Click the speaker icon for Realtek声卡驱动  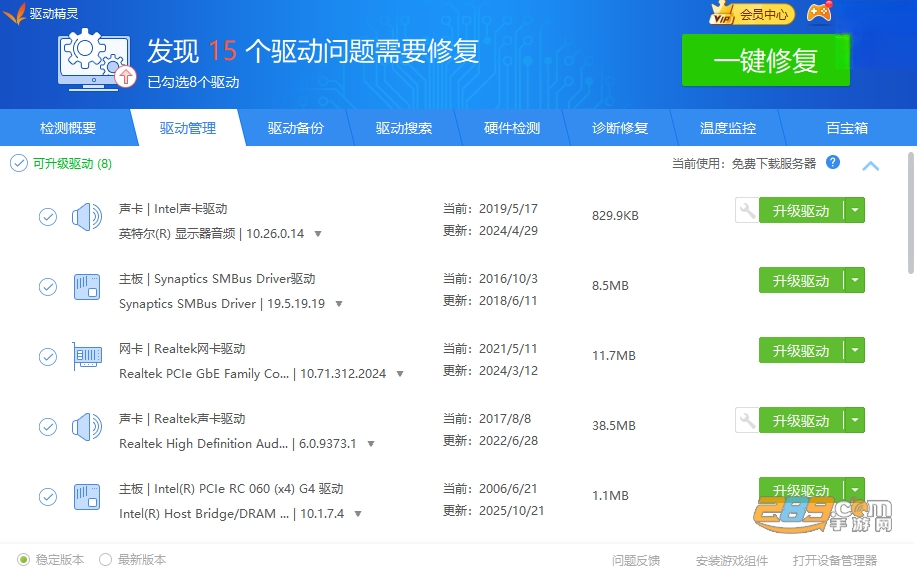pyautogui.click(x=87, y=427)
